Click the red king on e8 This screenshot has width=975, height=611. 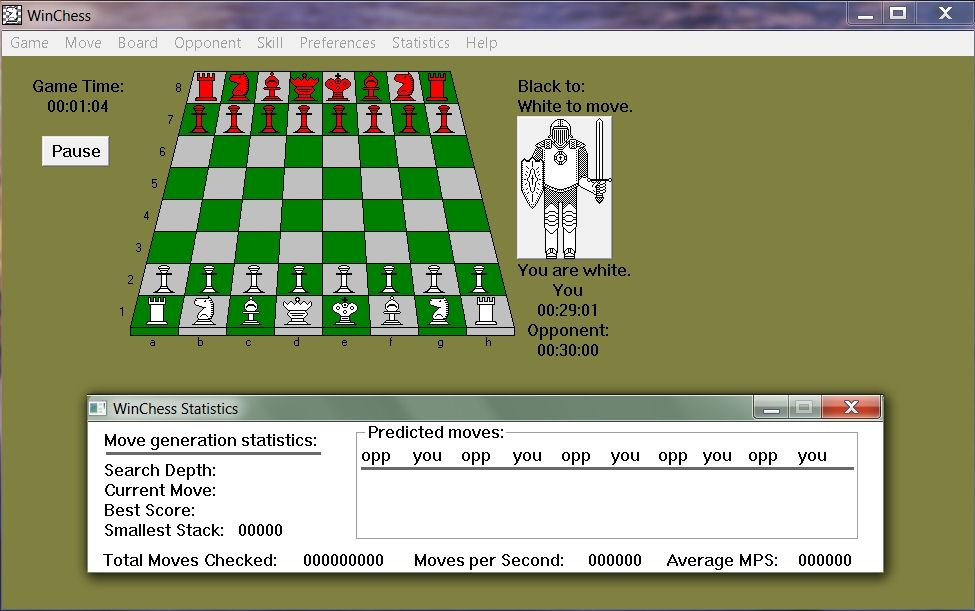(338, 87)
